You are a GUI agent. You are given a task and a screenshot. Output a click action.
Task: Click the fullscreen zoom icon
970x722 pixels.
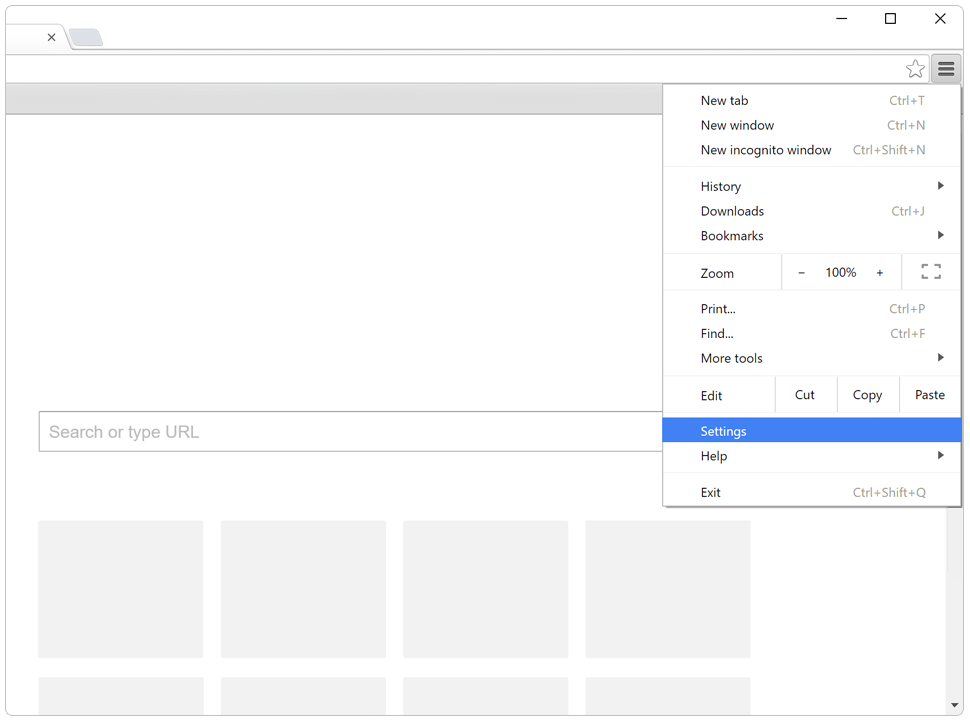931,272
